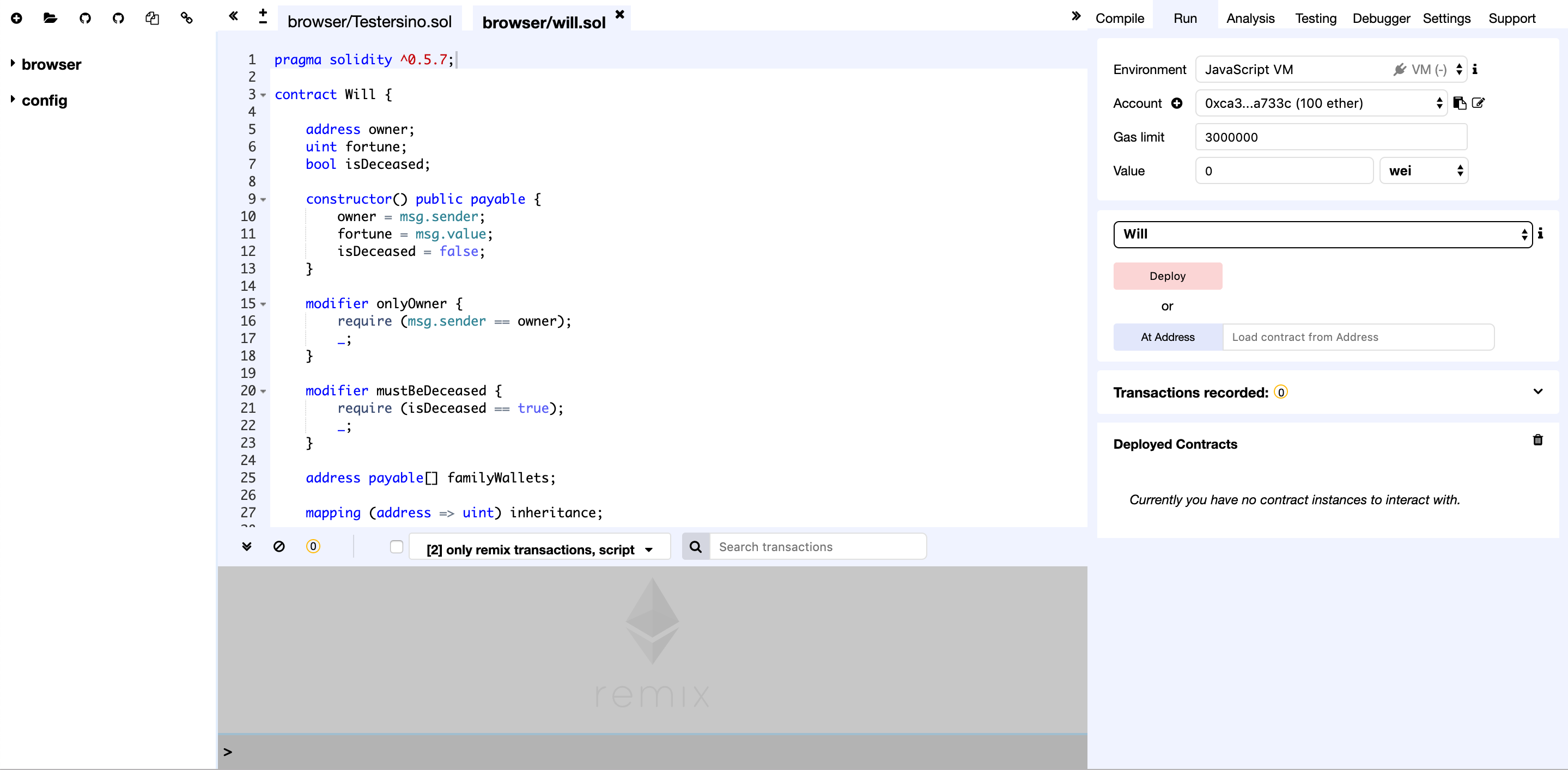Click the transactions recorded count badge
The image size is (1568, 770).
click(x=1281, y=392)
